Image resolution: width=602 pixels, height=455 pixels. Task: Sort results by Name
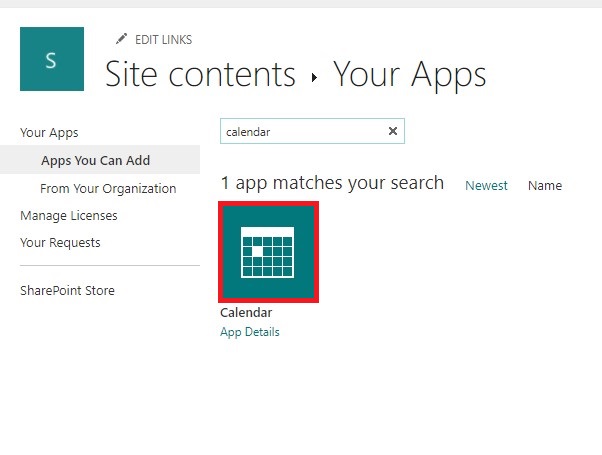545,185
